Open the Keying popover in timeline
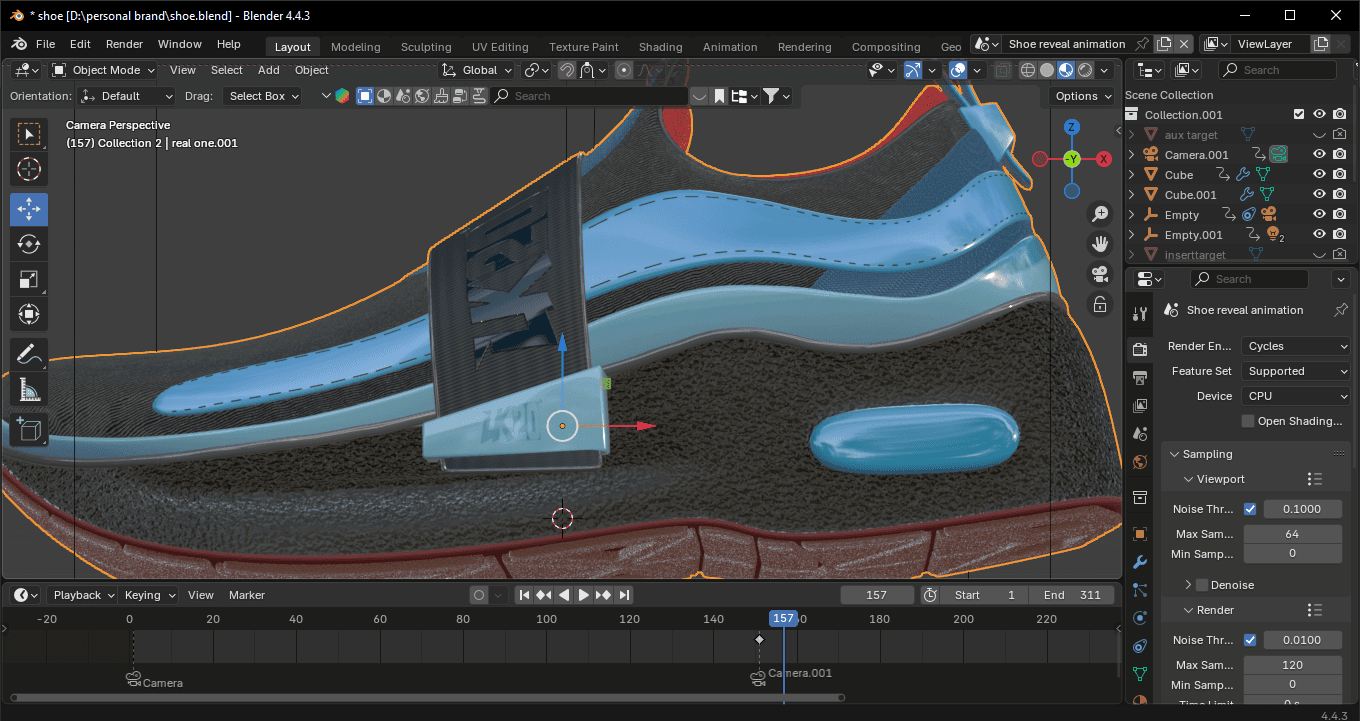This screenshot has width=1360, height=721. pyautogui.click(x=149, y=595)
